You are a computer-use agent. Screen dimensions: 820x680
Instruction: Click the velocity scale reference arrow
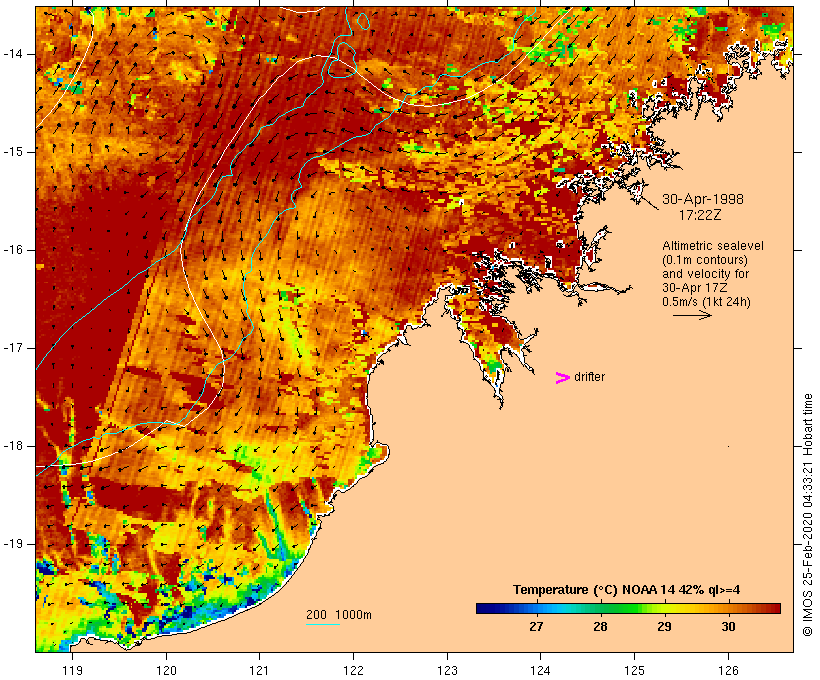click(x=692, y=315)
